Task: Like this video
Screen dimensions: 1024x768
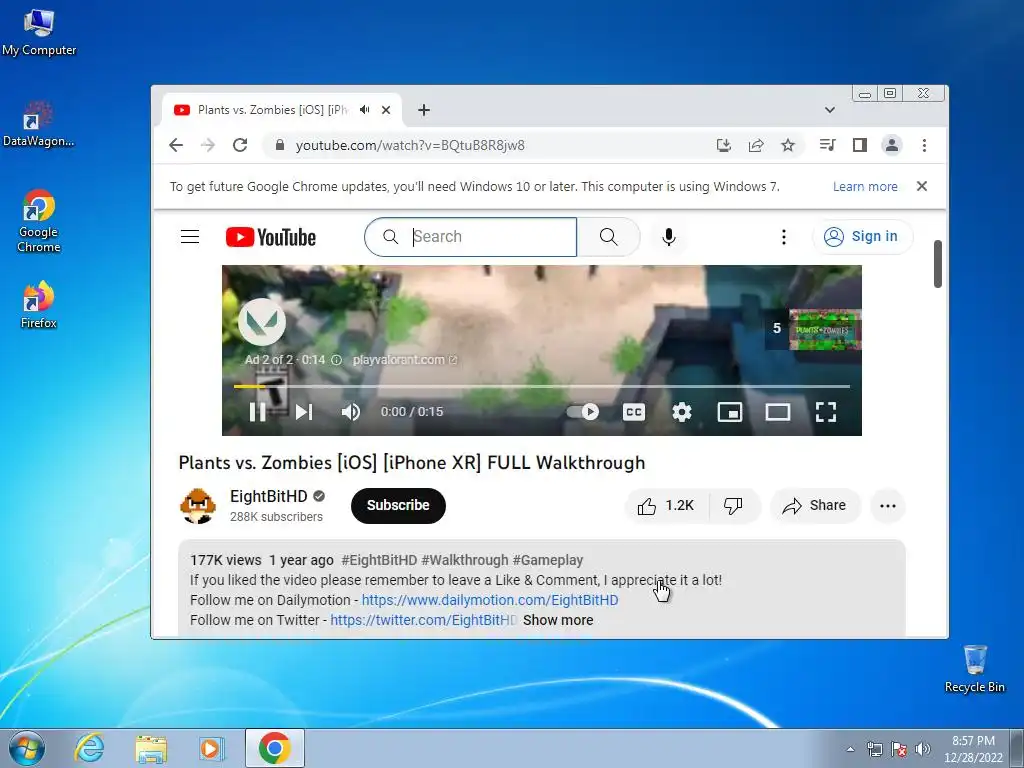Action: [667, 505]
